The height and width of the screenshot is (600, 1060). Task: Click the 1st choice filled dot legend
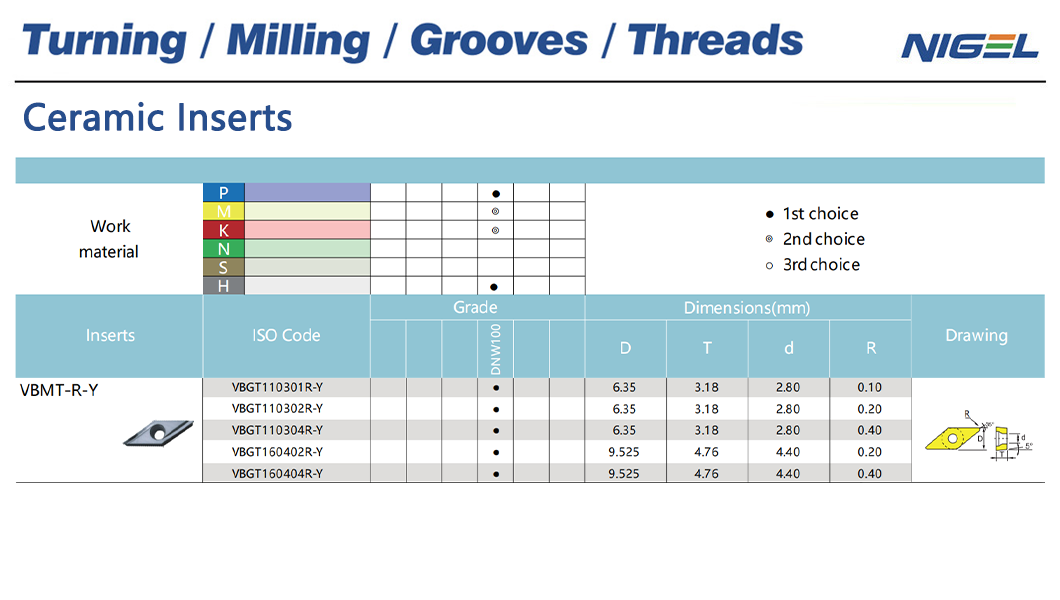click(769, 214)
